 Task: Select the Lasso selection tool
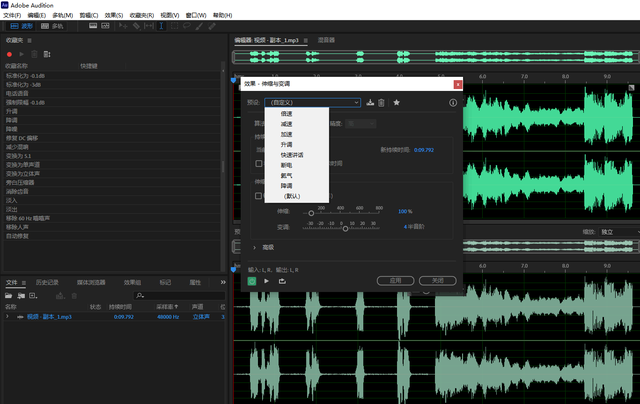(187, 26)
